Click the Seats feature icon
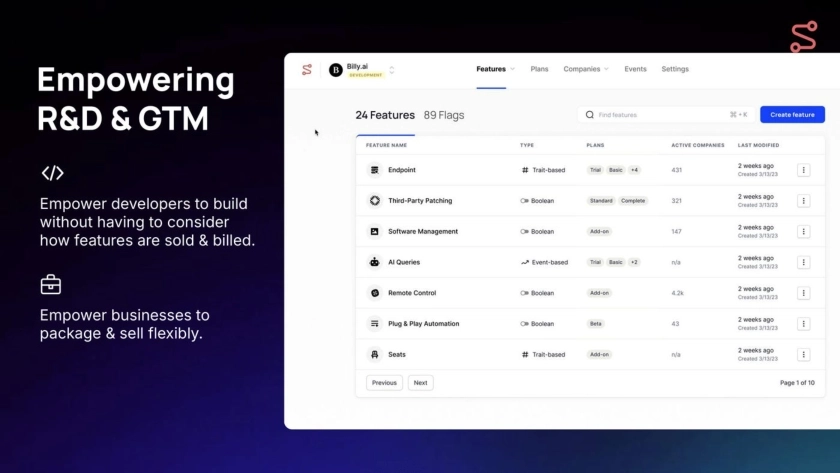 (375, 355)
